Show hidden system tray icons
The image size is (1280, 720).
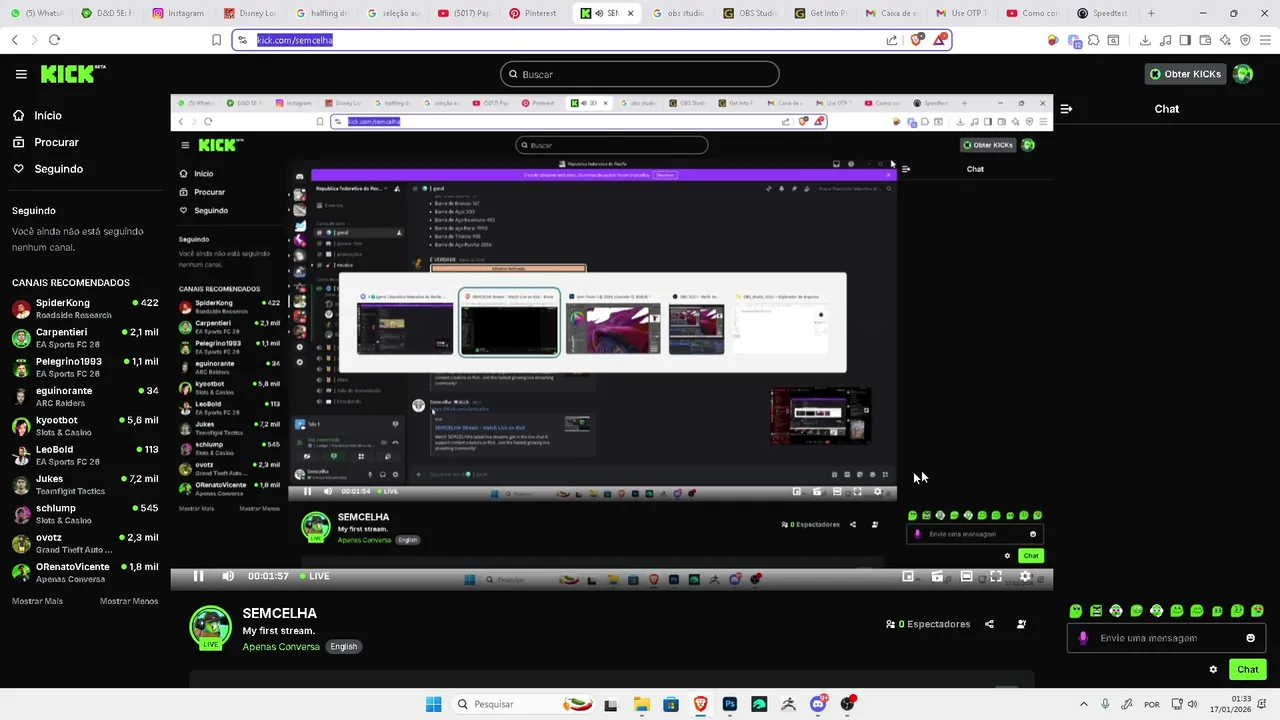(x=1083, y=704)
